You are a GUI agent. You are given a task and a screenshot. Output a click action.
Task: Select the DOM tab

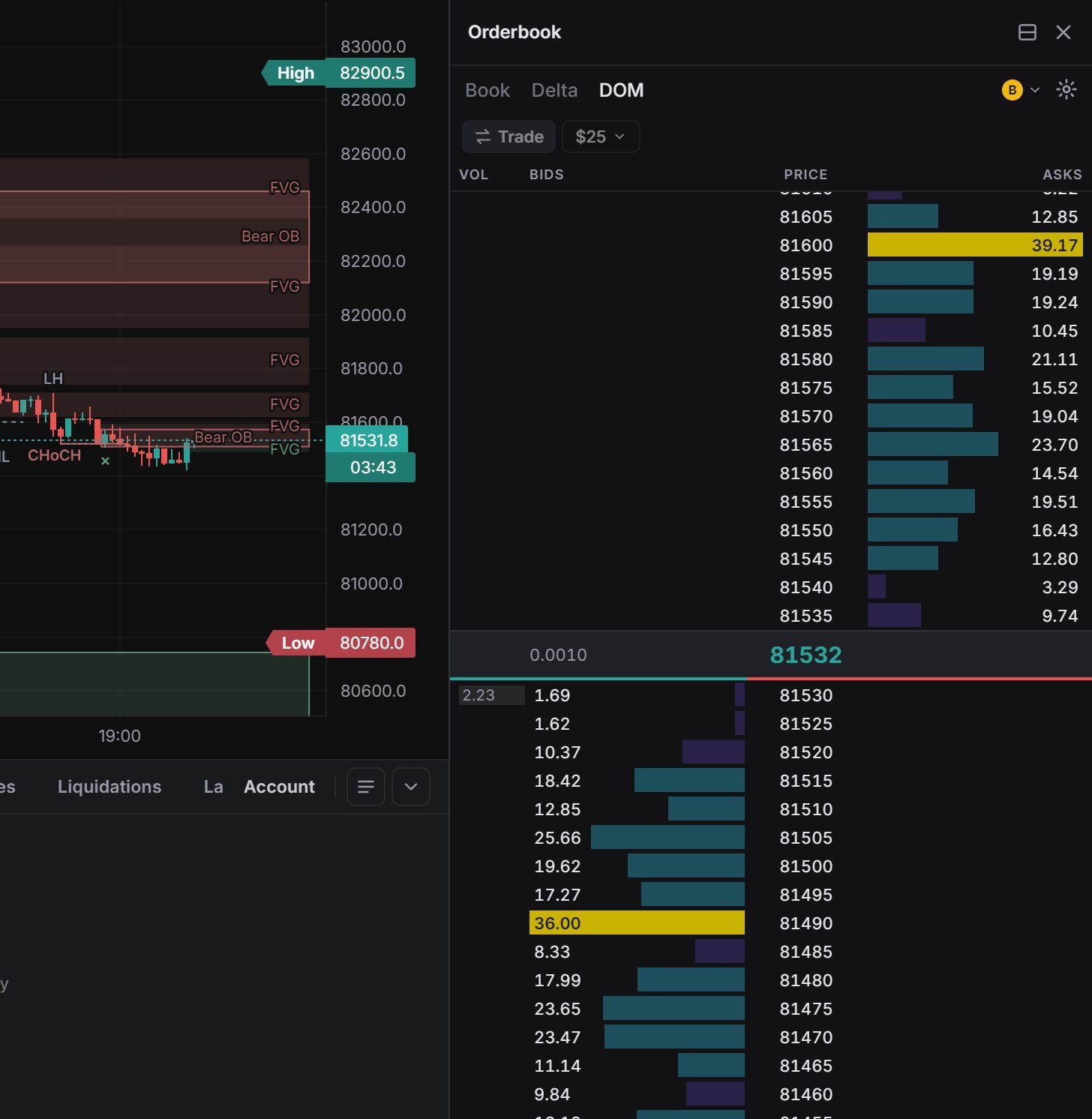tap(621, 90)
